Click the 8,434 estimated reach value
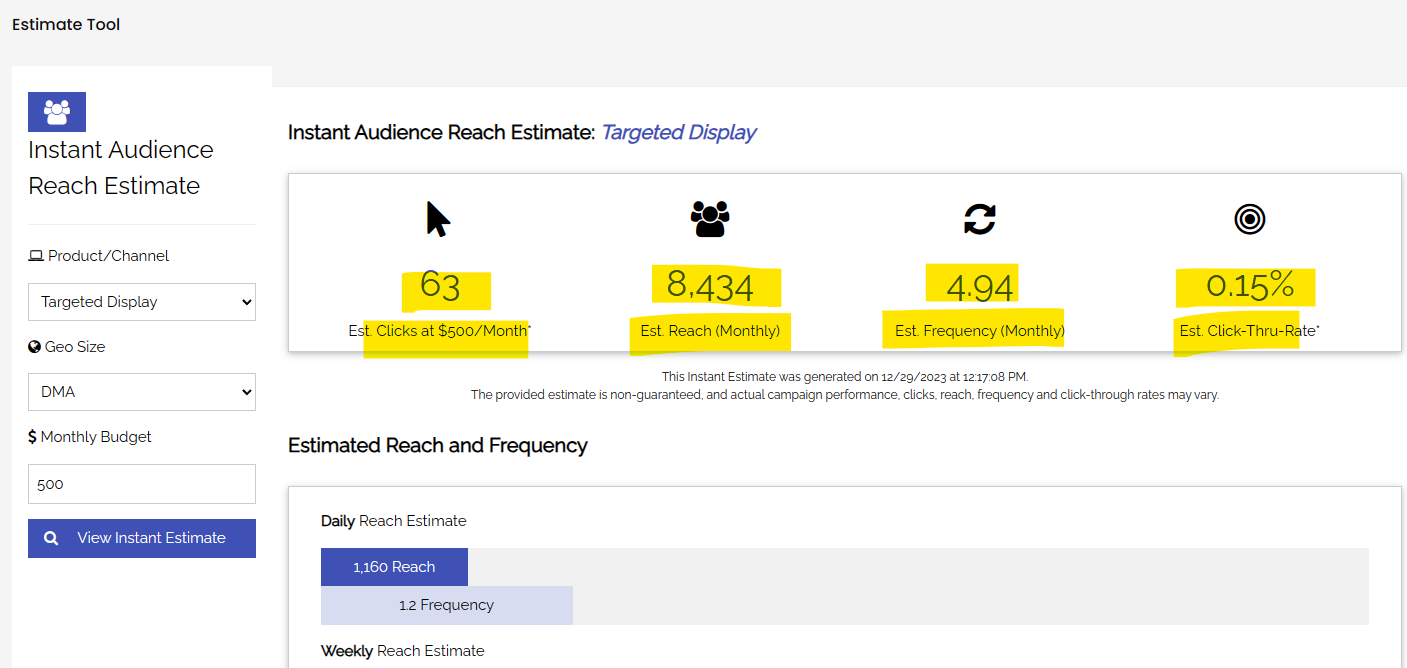This screenshot has width=1407, height=668. (710, 286)
